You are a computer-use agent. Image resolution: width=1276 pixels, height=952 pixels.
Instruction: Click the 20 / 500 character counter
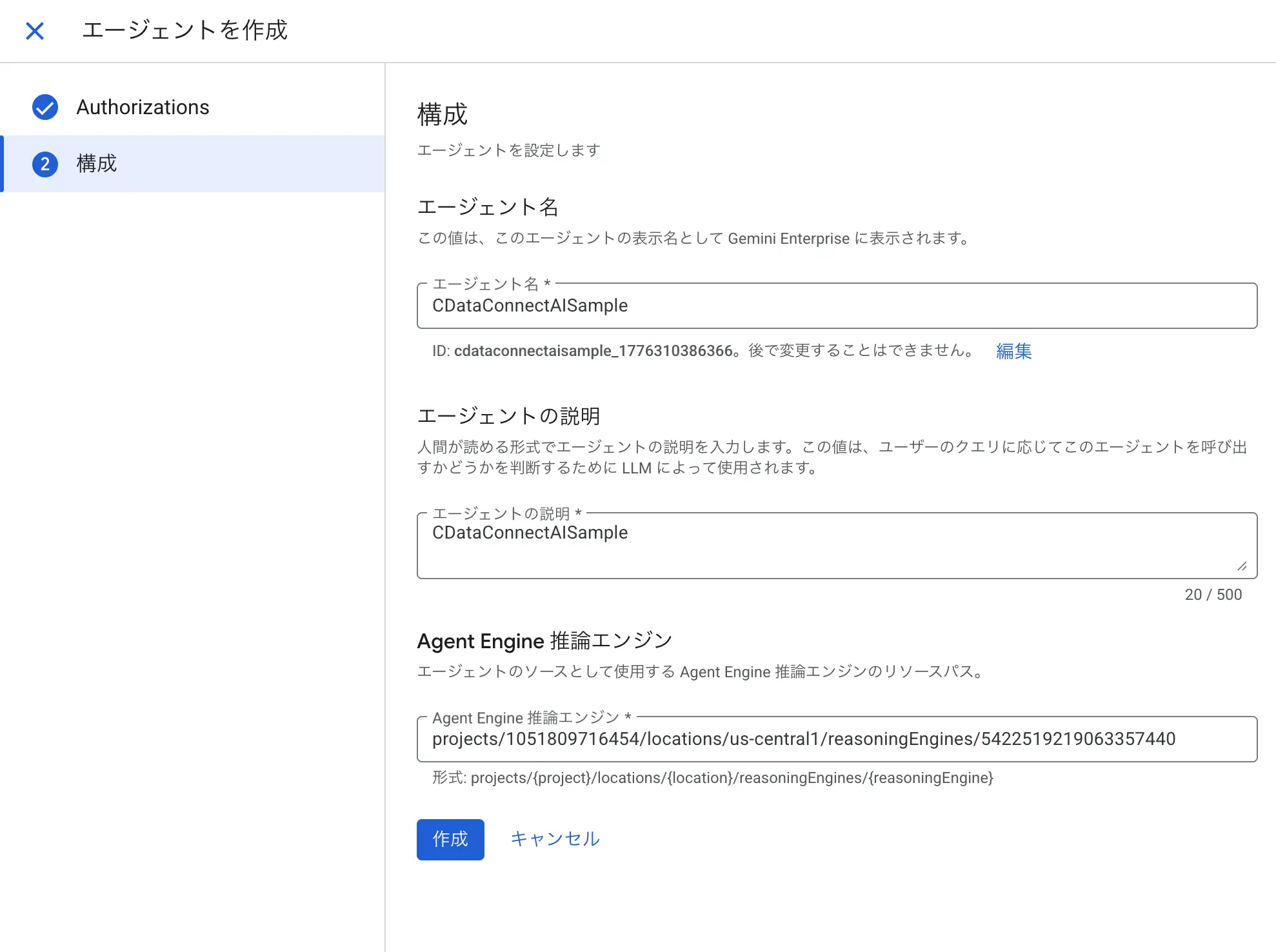pyautogui.click(x=1213, y=594)
